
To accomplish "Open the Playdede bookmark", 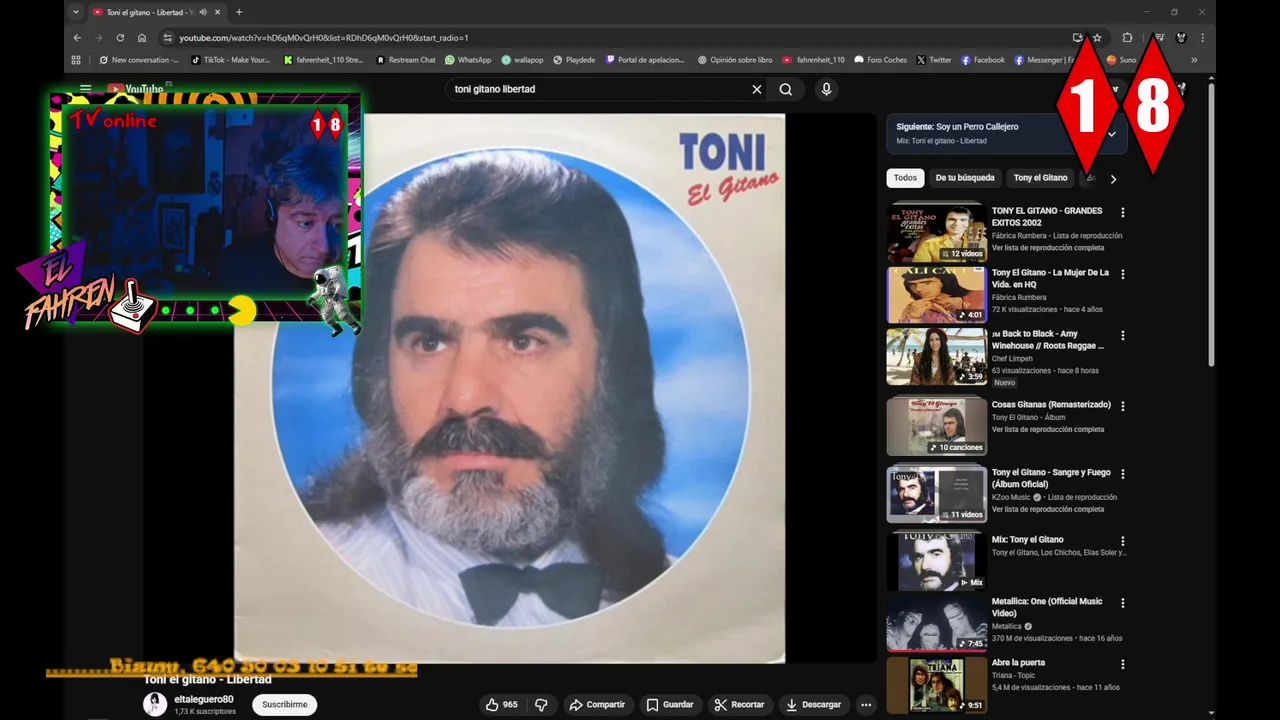I will (574, 60).
